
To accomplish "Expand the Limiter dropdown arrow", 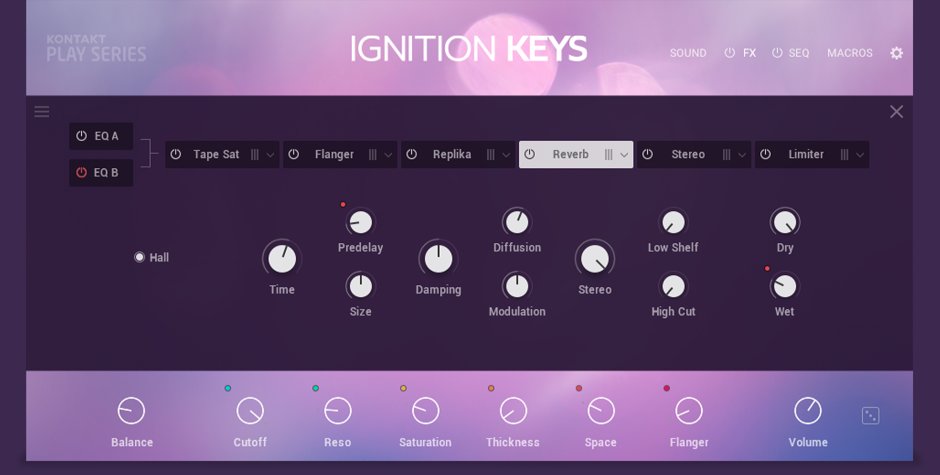I will tap(860, 155).
